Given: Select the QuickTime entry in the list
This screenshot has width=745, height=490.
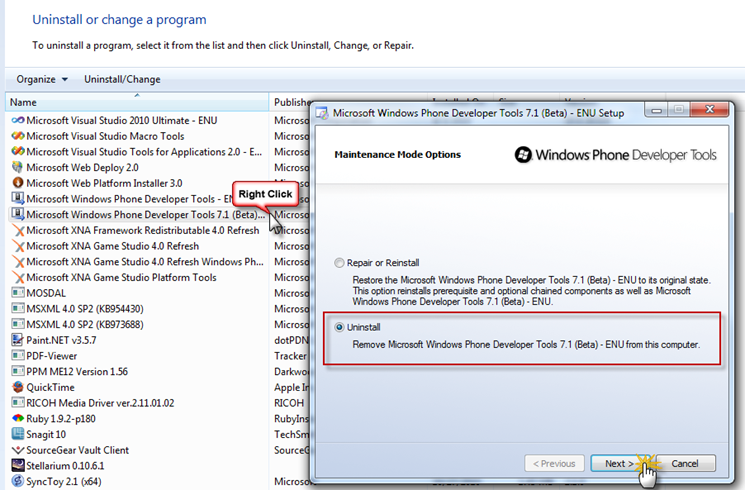Looking at the screenshot, I should (137, 387).
